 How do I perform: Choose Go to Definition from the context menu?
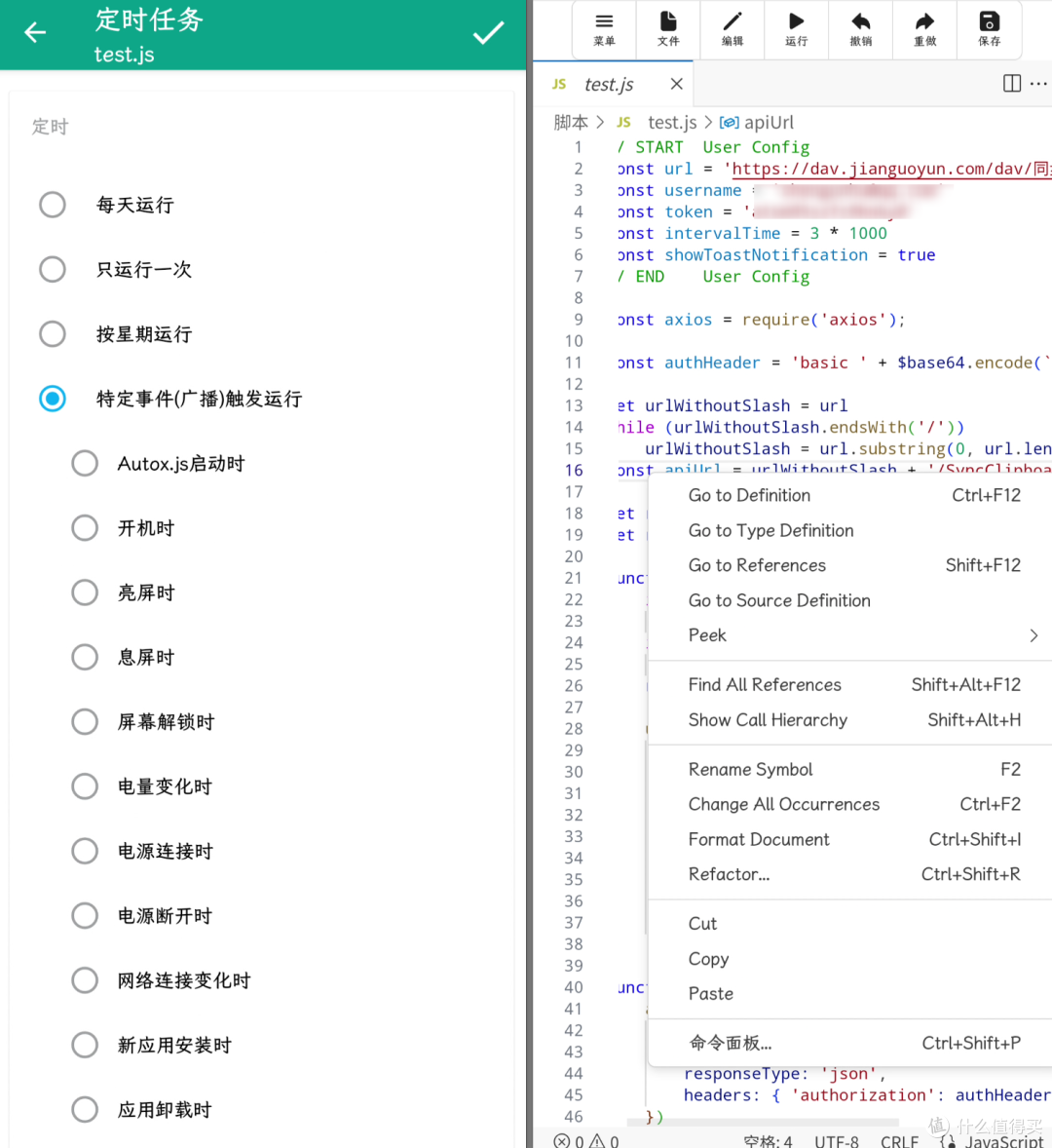pos(850,496)
